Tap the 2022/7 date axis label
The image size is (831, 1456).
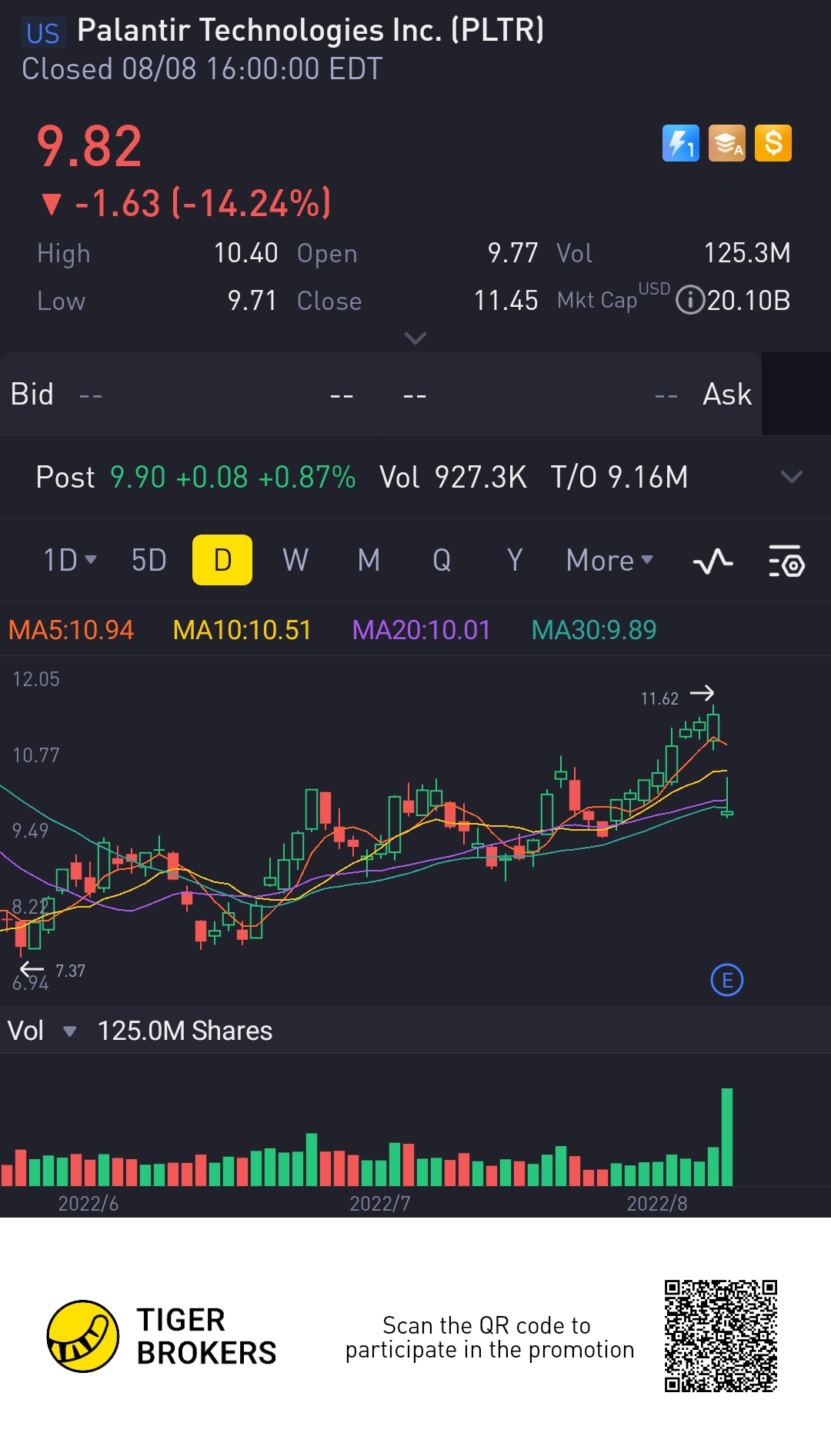380,1203
